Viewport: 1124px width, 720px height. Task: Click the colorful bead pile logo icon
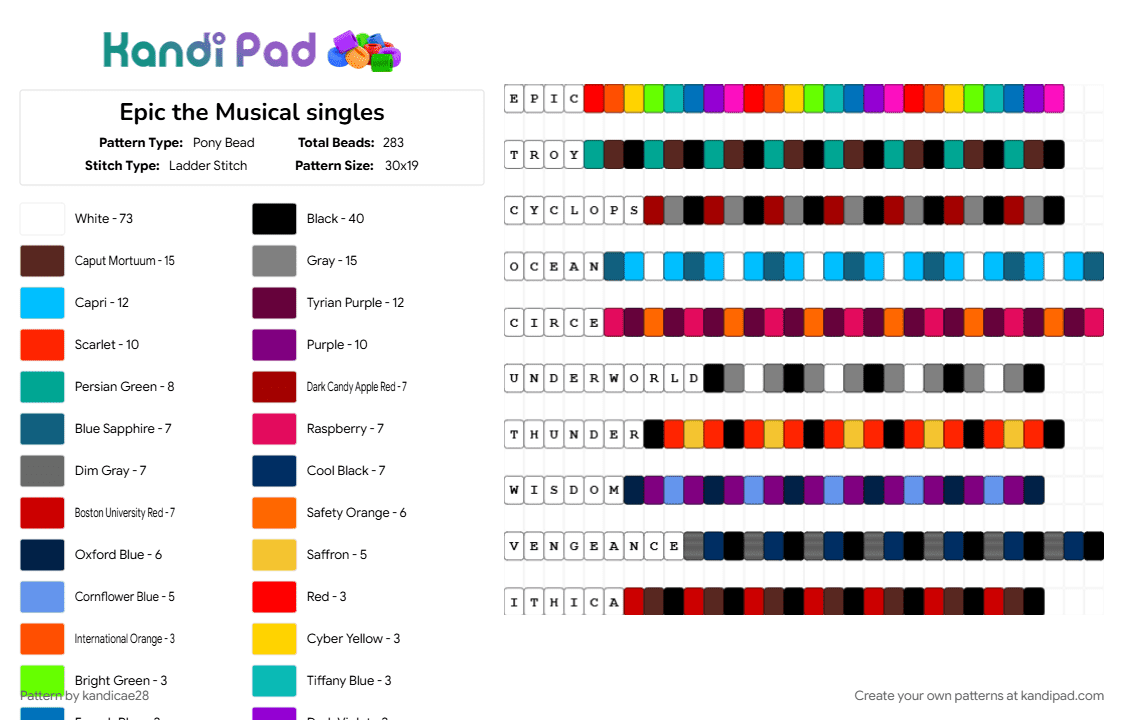point(364,51)
